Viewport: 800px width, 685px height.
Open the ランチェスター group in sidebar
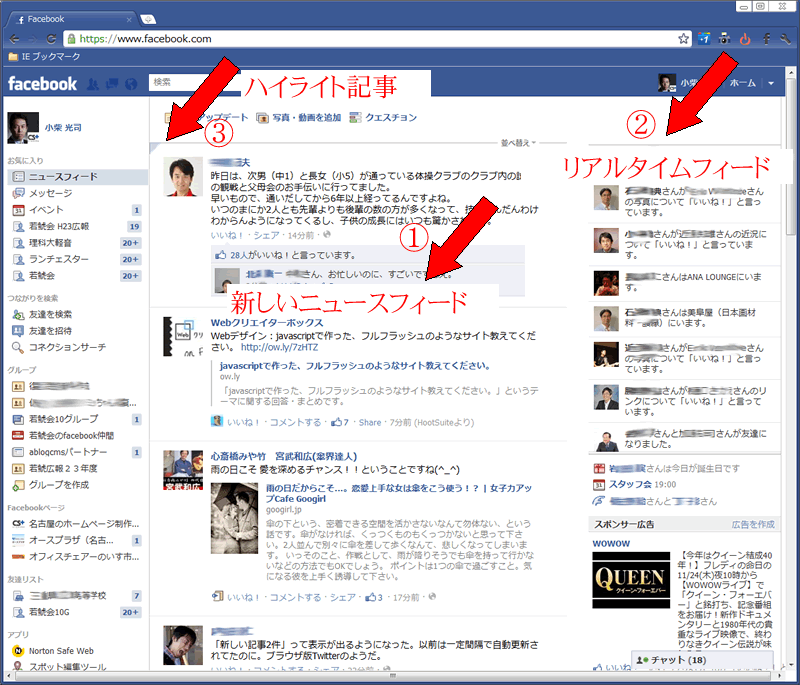(x=59, y=259)
